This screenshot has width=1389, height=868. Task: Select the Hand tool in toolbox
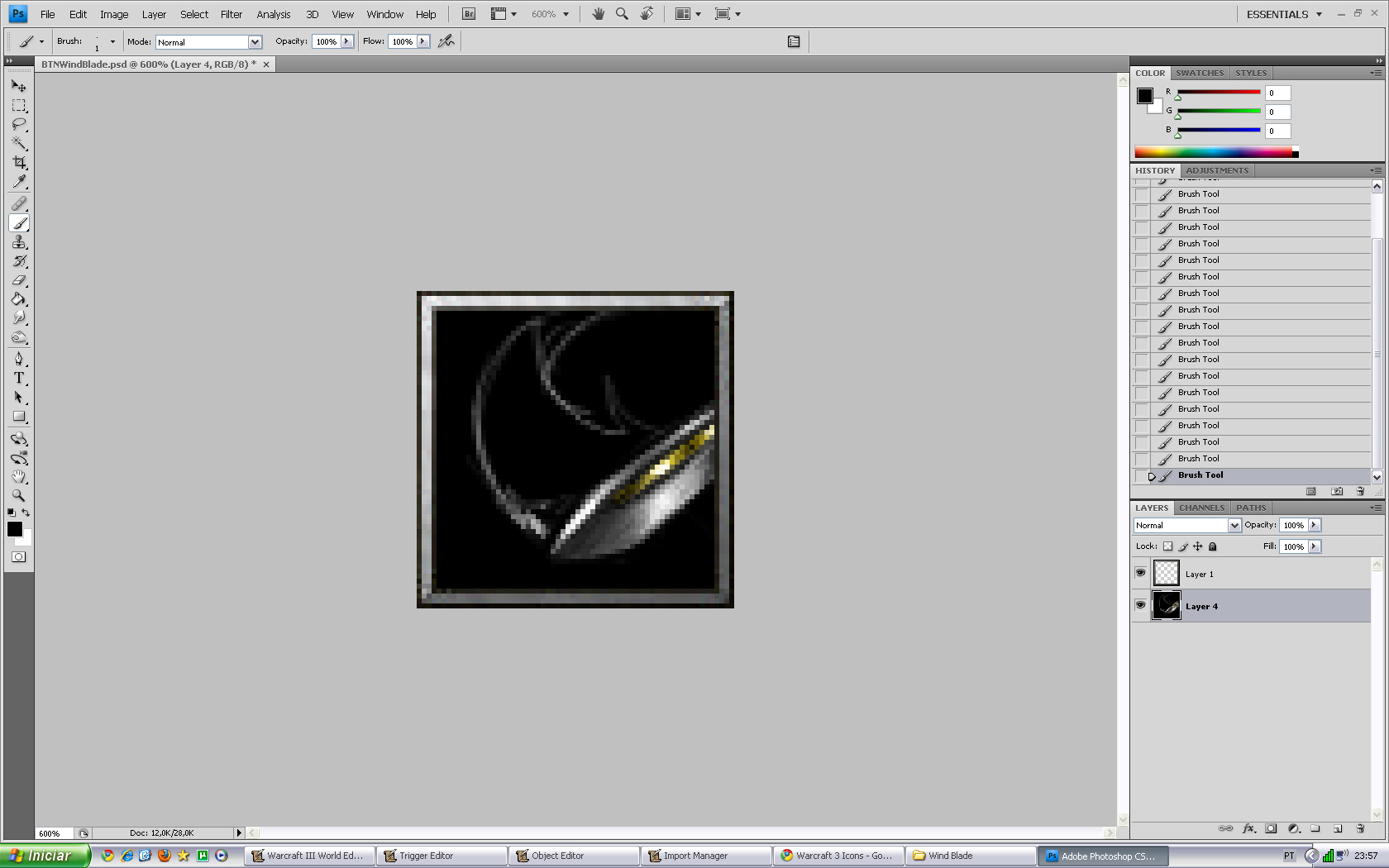(19, 477)
